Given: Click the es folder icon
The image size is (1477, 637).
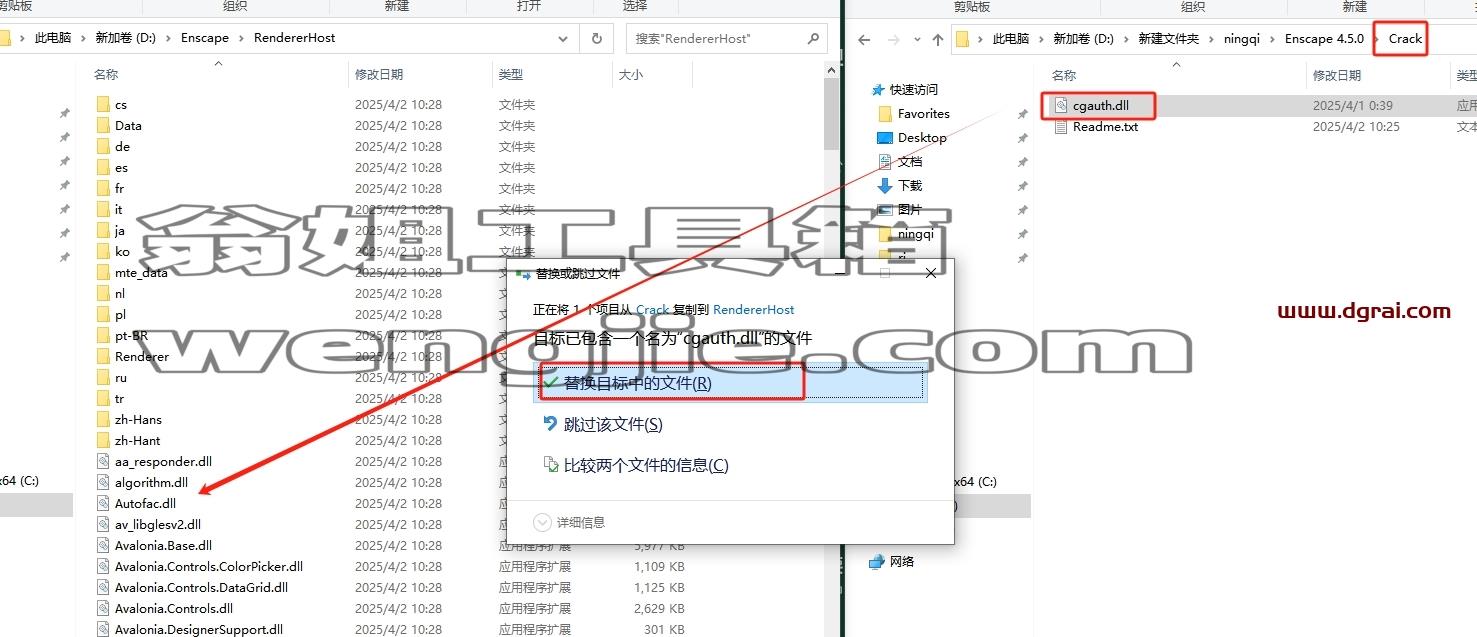Looking at the screenshot, I should pos(103,167).
